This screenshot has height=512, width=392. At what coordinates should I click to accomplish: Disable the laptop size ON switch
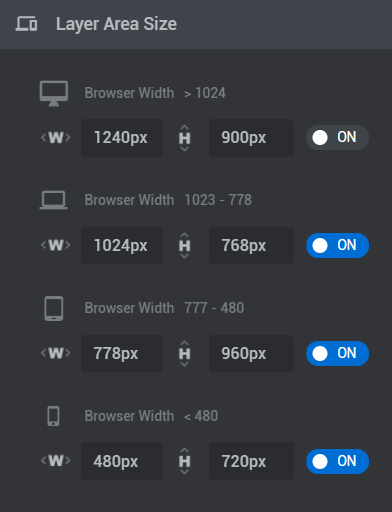tap(337, 245)
